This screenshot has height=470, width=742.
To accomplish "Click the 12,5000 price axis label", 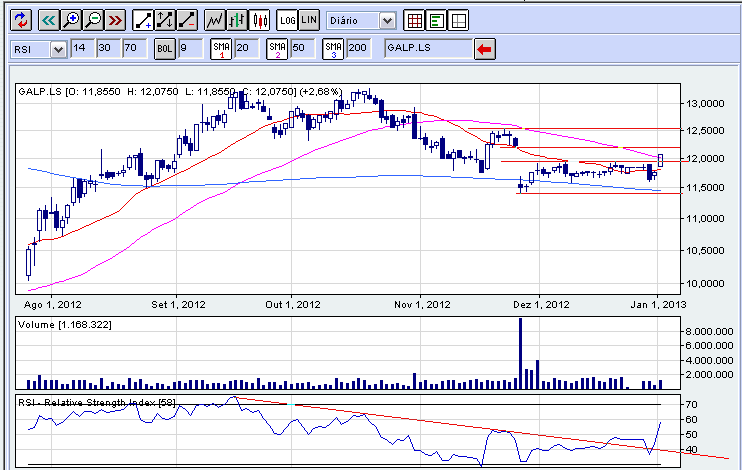I will 705,130.
